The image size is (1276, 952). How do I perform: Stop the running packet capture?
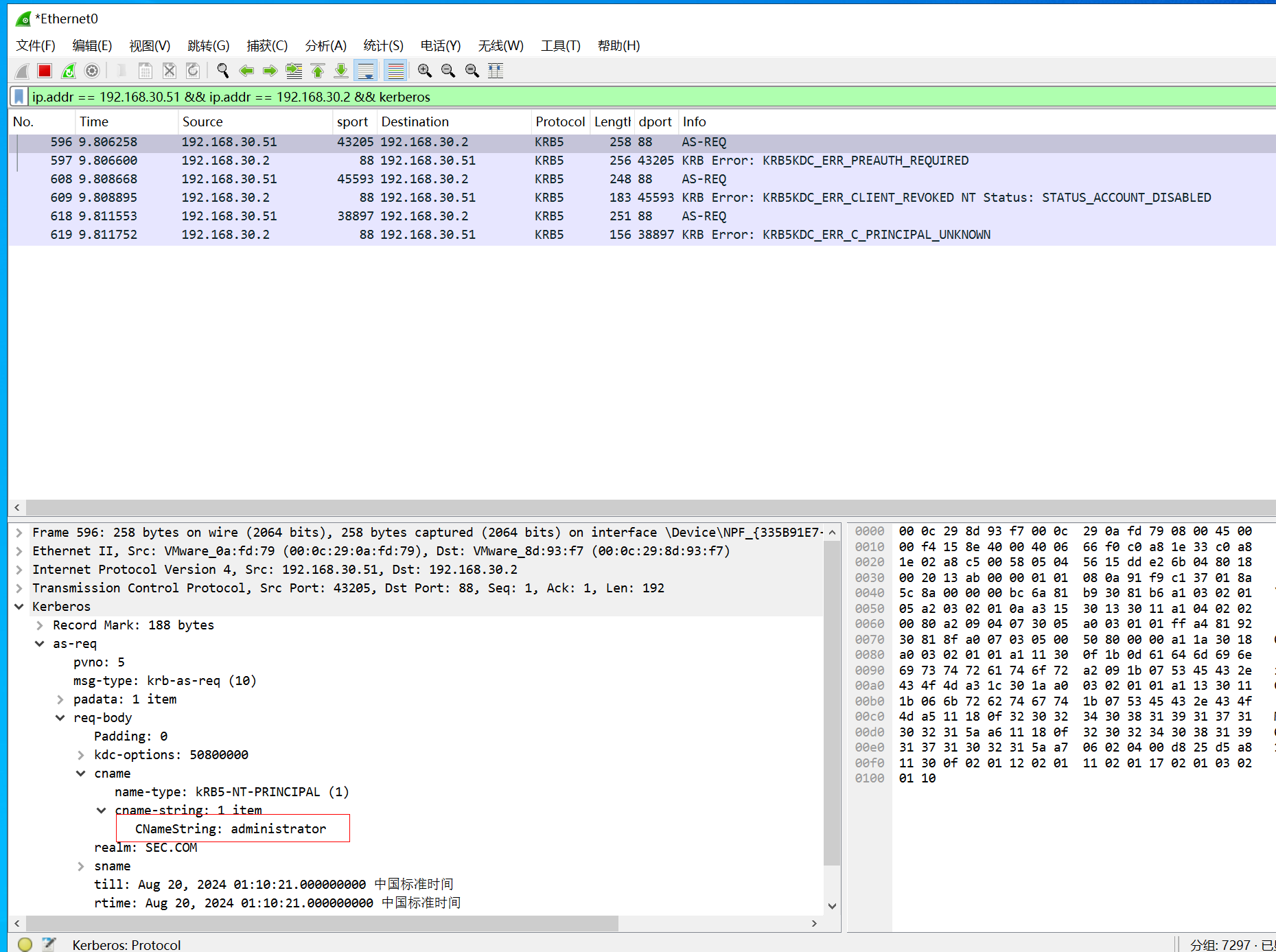point(45,71)
